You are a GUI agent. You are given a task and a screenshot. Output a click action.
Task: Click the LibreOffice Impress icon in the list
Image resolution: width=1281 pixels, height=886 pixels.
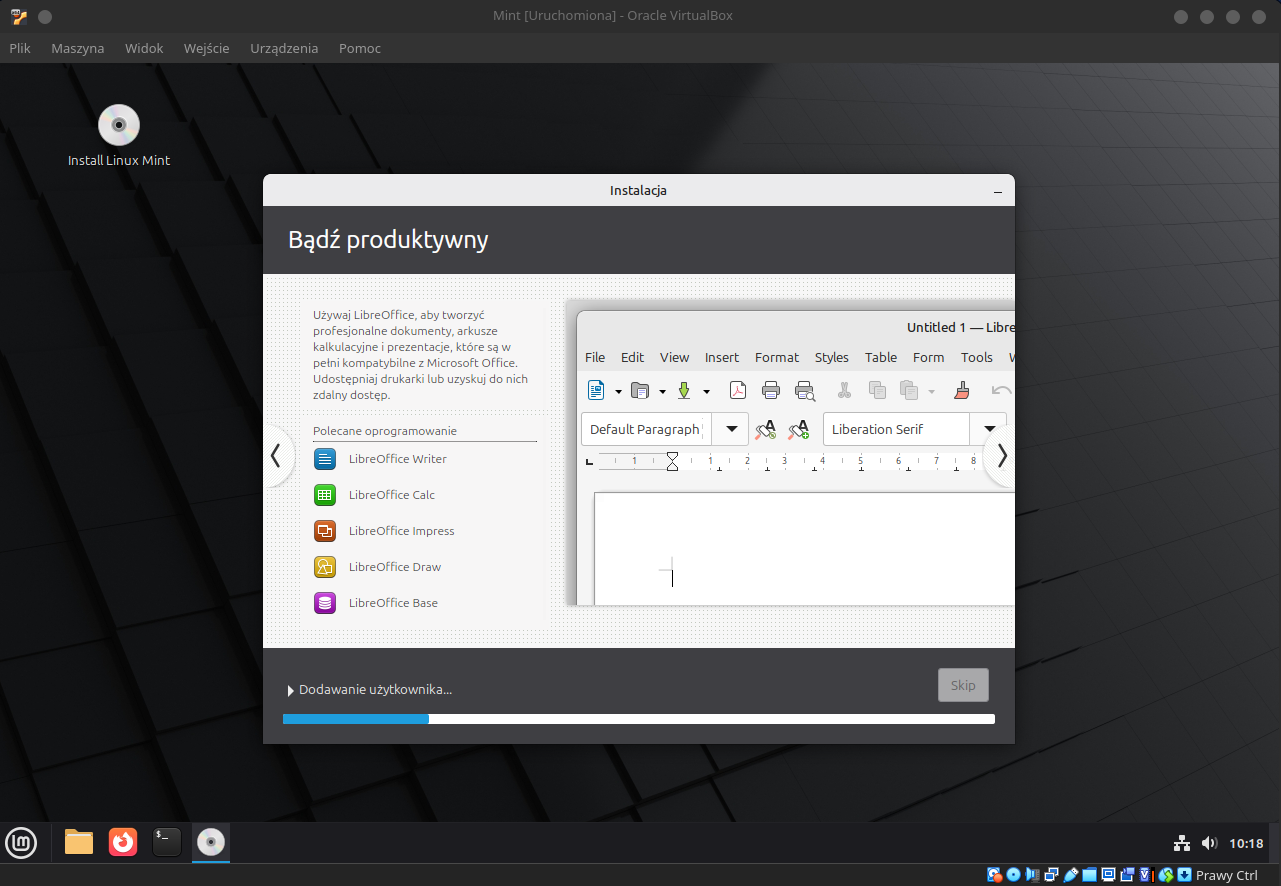point(325,531)
